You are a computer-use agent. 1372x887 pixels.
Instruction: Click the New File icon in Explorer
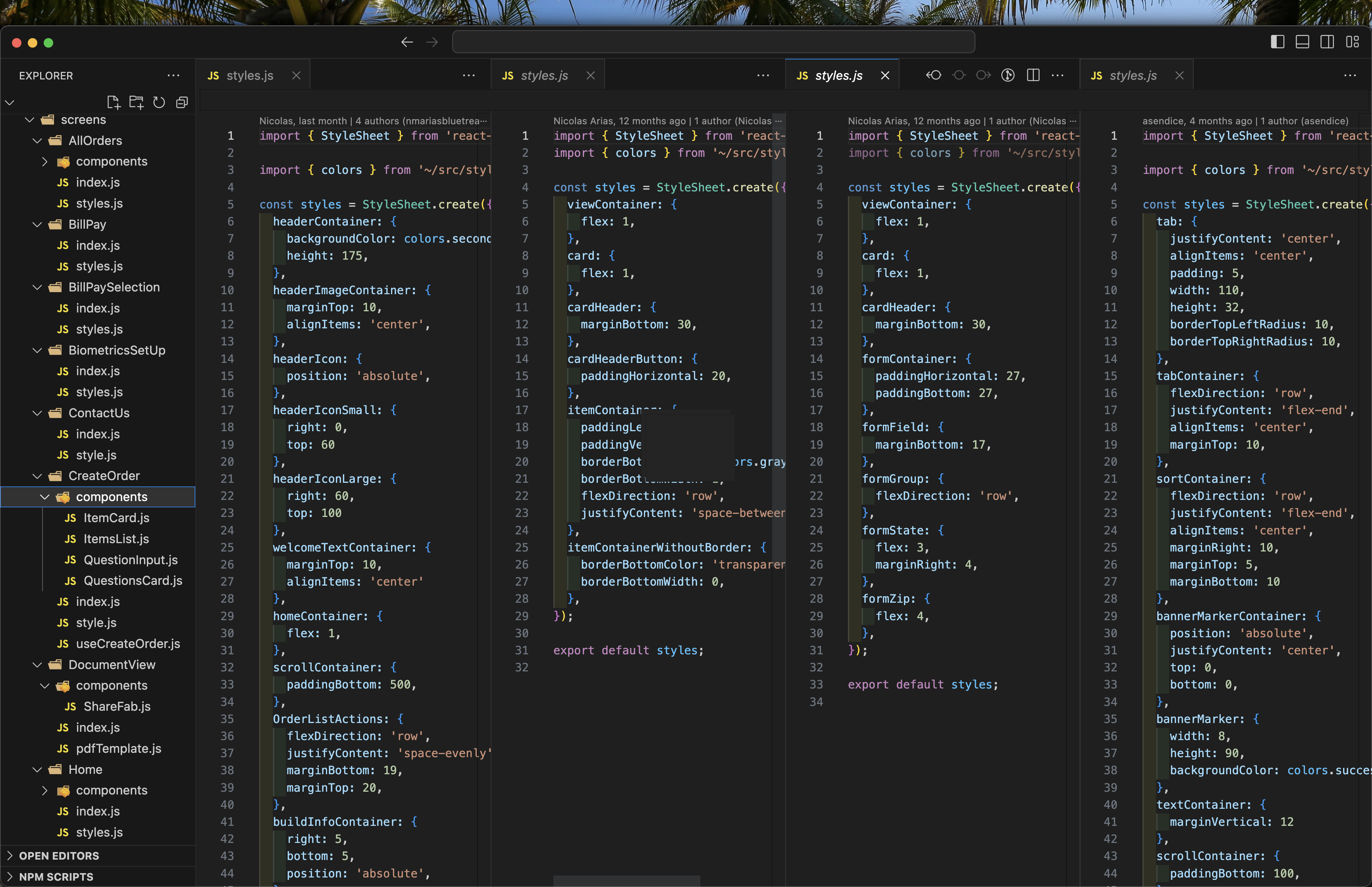click(114, 102)
